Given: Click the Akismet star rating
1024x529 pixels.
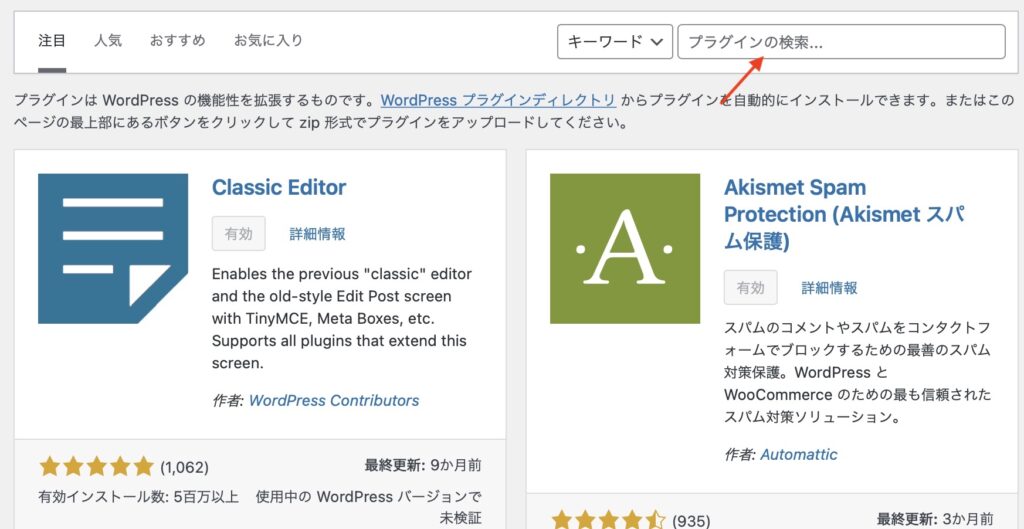Looking at the screenshot, I should click(609, 521).
